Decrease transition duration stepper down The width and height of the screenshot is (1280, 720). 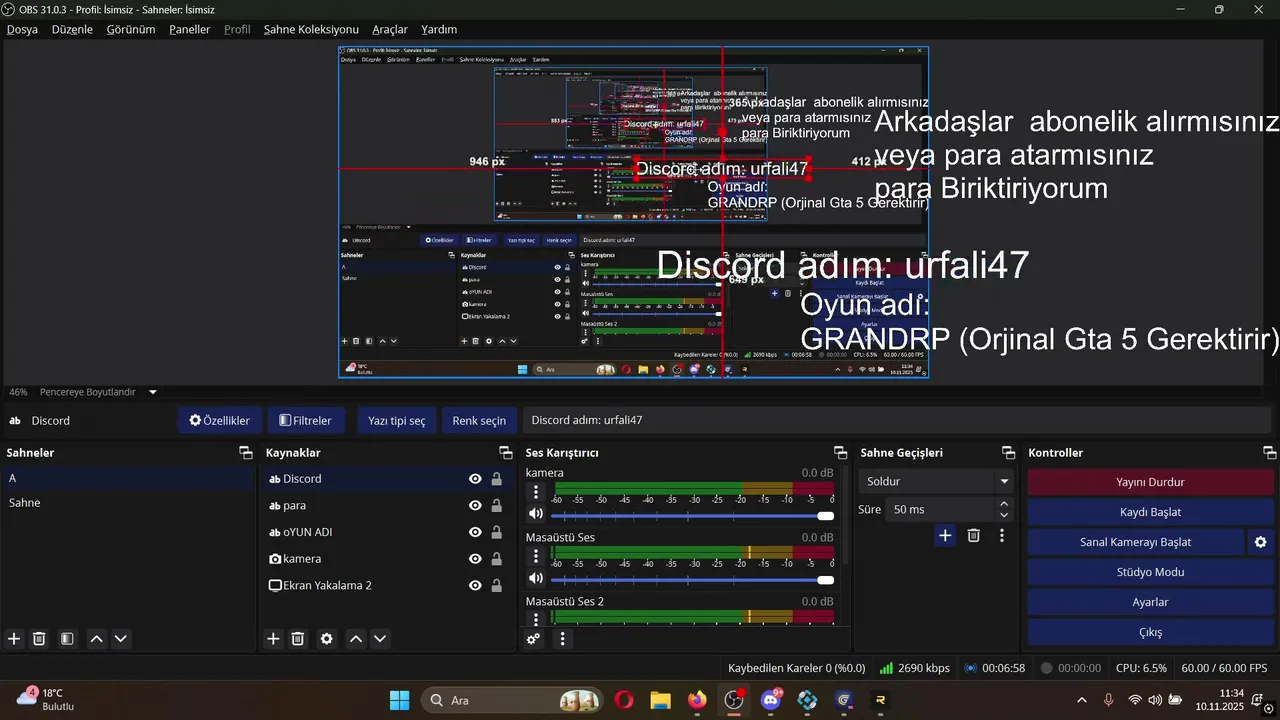pyautogui.click(x=1004, y=515)
